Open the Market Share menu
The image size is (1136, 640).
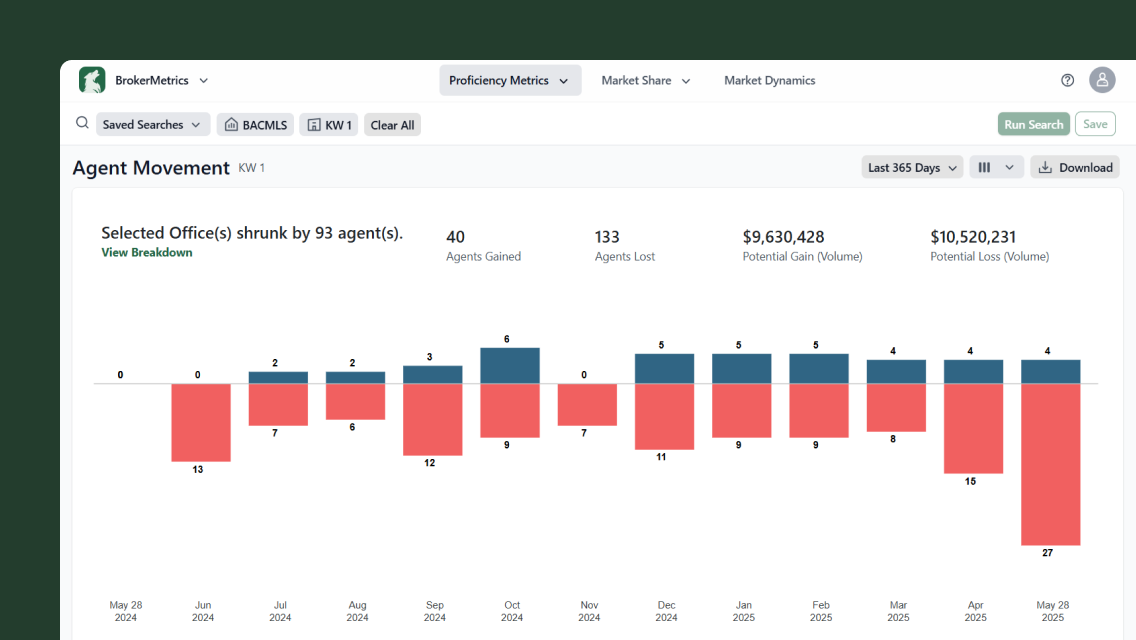tap(646, 80)
